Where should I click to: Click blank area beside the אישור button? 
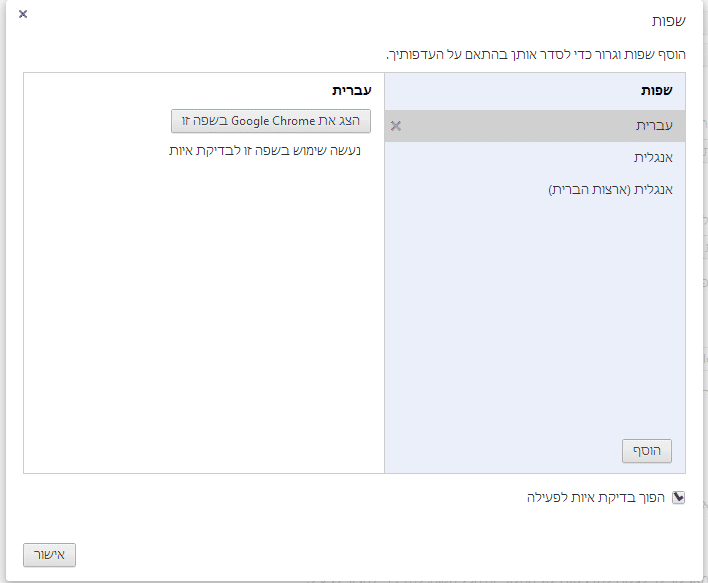pyautogui.click(x=350, y=555)
